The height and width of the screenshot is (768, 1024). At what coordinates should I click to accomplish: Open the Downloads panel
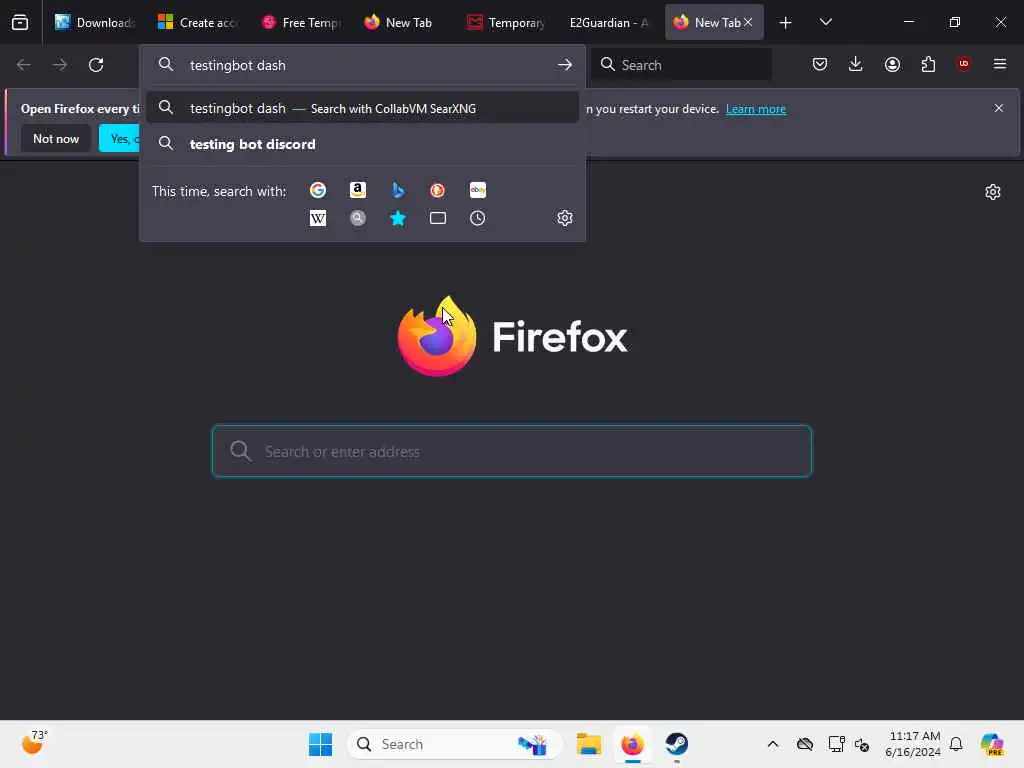pyautogui.click(x=856, y=64)
